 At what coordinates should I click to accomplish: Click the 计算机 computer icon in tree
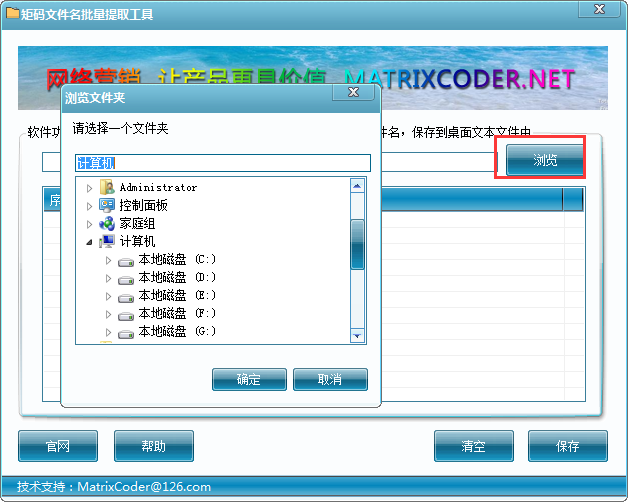107,241
